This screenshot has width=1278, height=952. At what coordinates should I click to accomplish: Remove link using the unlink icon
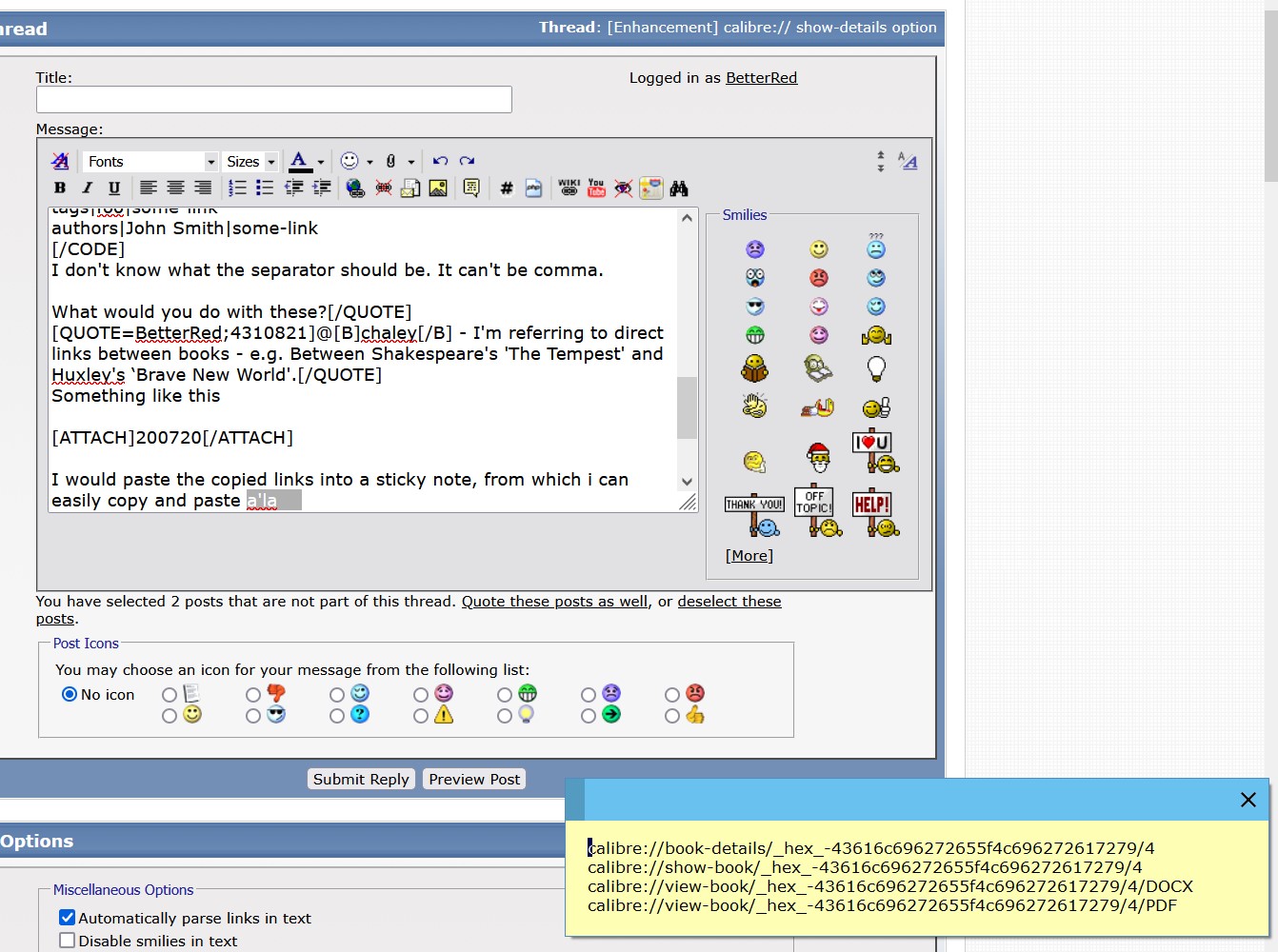(x=383, y=188)
